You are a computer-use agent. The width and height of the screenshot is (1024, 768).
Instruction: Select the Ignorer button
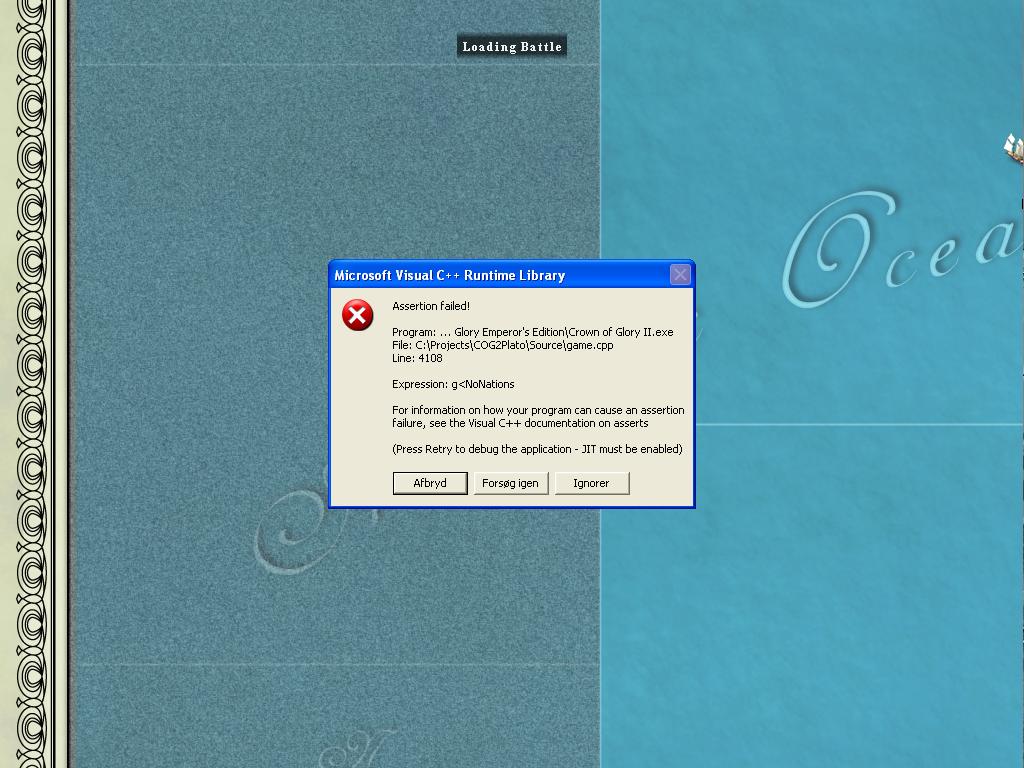(592, 483)
